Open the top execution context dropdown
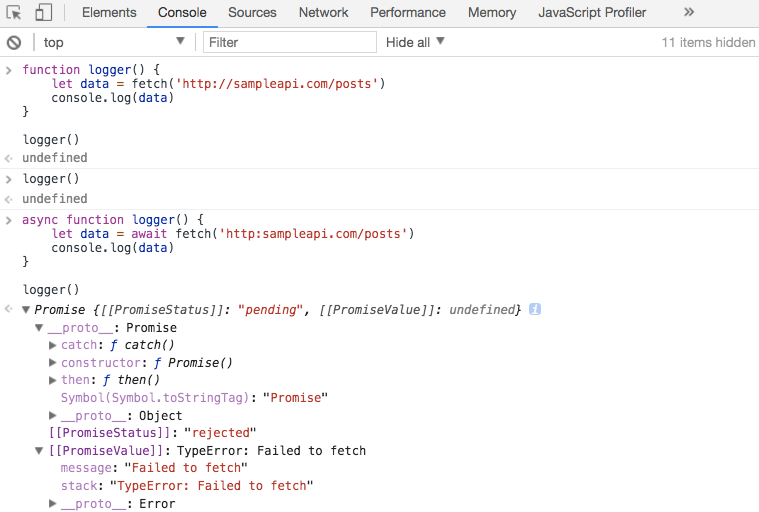The width and height of the screenshot is (759, 512). [x=114, y=43]
